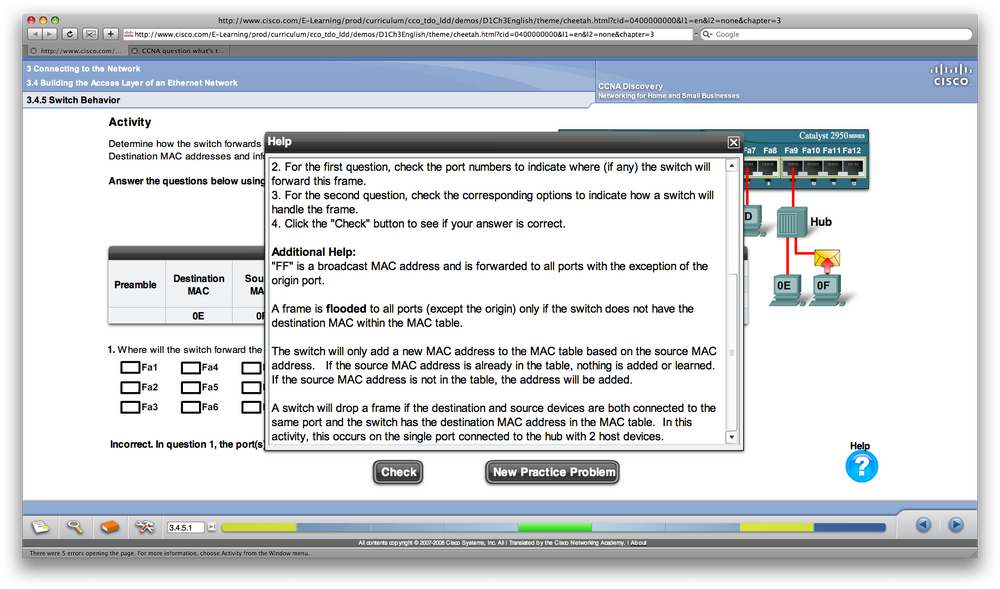The image size is (1000, 589).
Task: Click the Google search field
Action: (x=835, y=34)
